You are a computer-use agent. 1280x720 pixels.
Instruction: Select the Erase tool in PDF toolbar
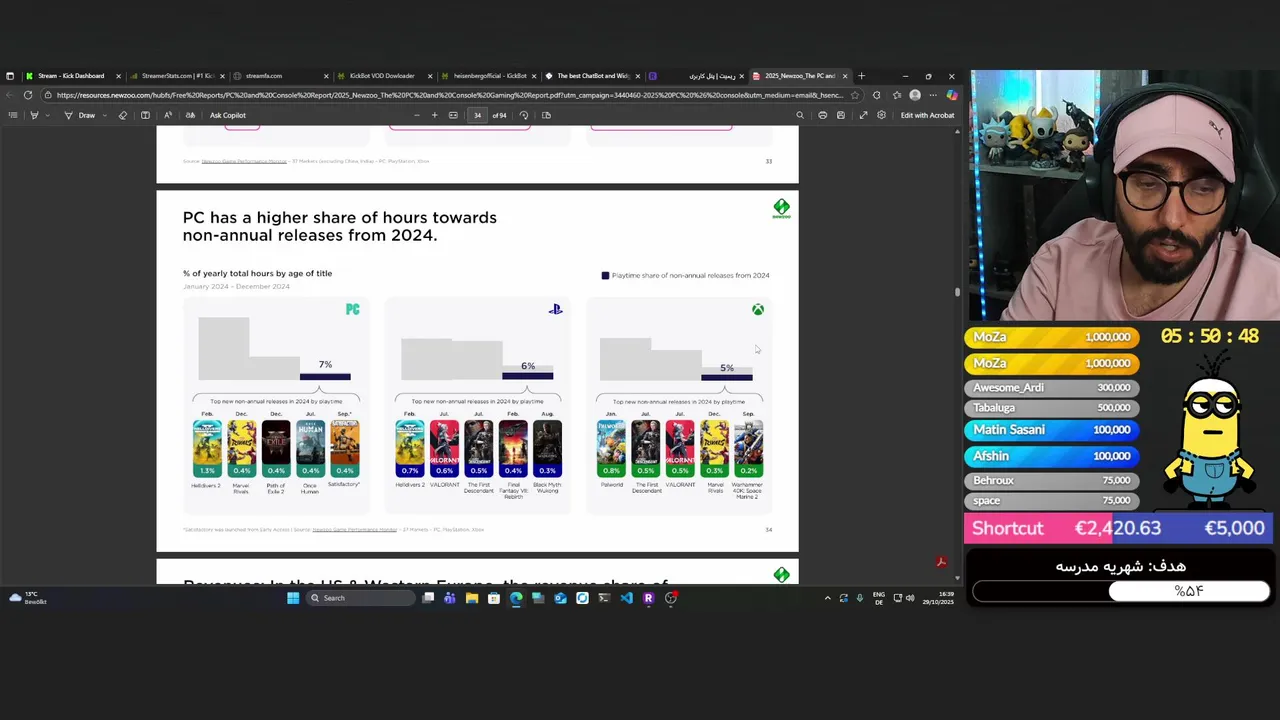[x=123, y=115]
